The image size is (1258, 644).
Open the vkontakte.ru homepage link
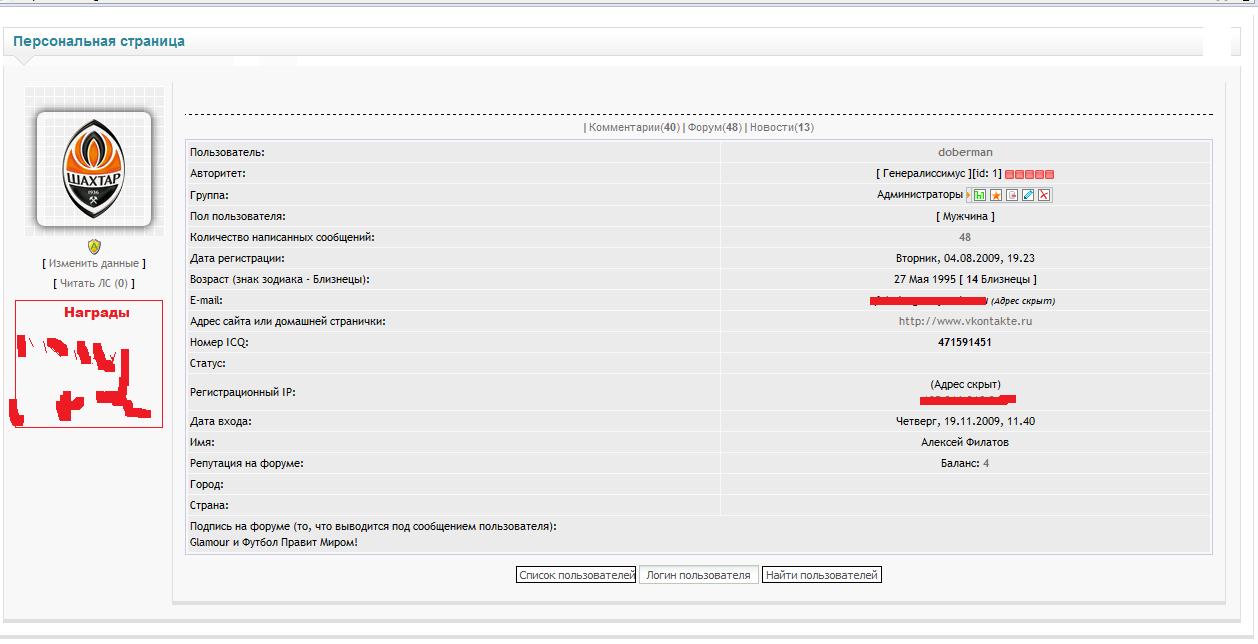pos(965,321)
